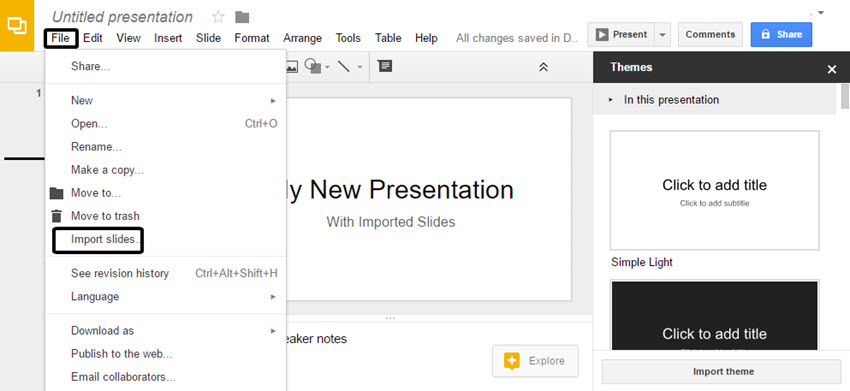
Task: Select the Line tool icon
Action: click(x=344, y=67)
